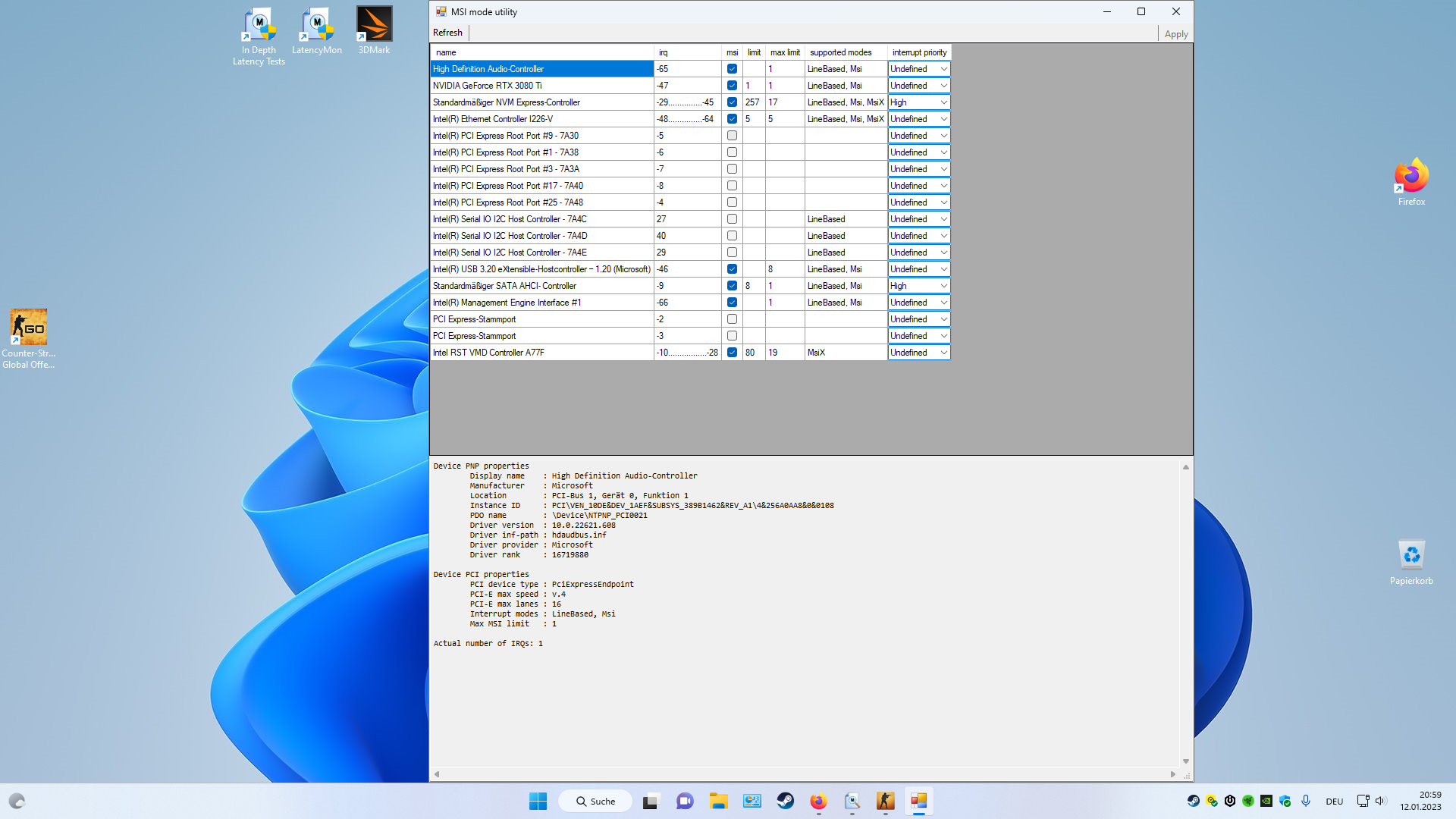Click the Apply button
This screenshot has height=819, width=1456.
(x=1175, y=34)
